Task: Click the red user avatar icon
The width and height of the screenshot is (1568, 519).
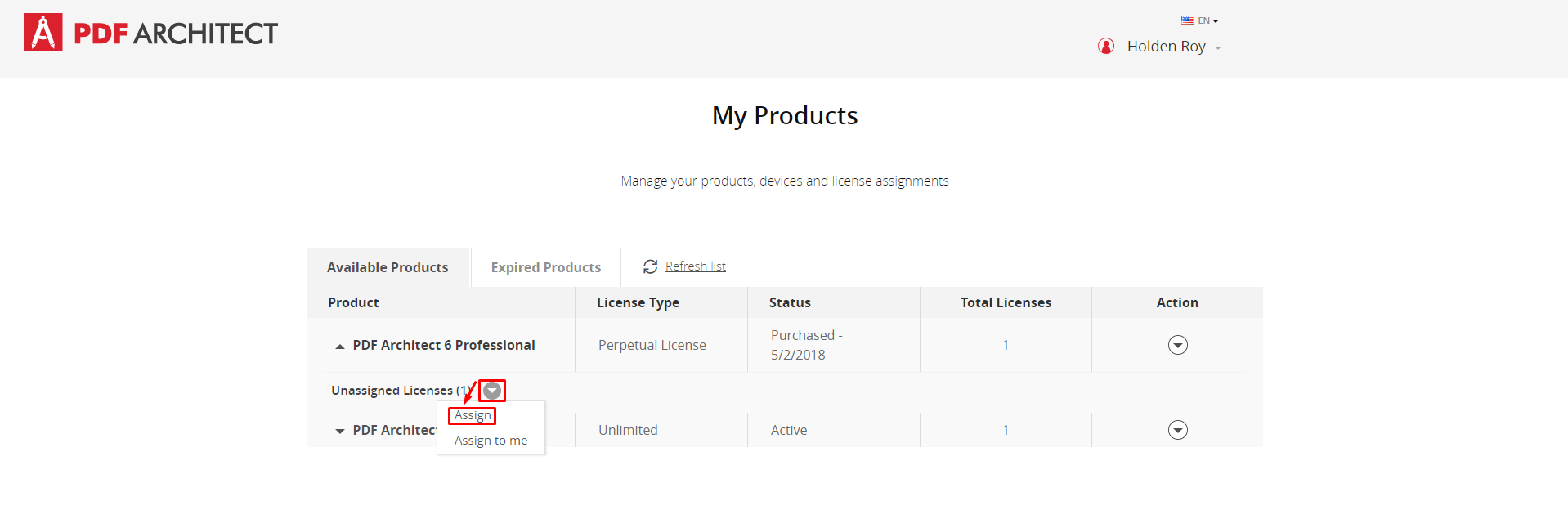Action: point(1106,46)
